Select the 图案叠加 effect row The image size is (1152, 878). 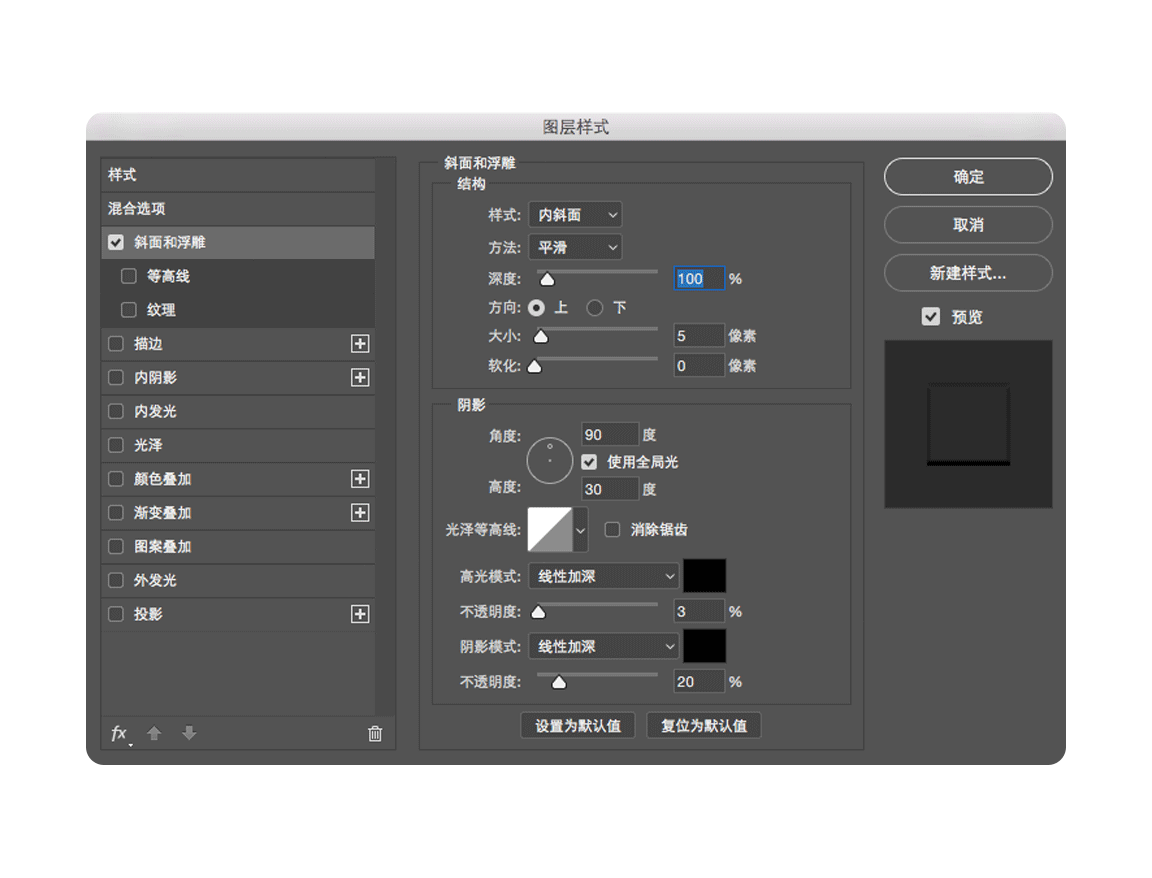point(238,547)
